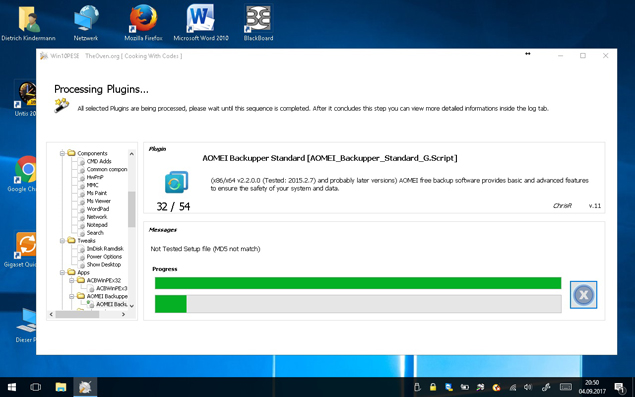Collapse the Tweaks folder node

(62, 241)
